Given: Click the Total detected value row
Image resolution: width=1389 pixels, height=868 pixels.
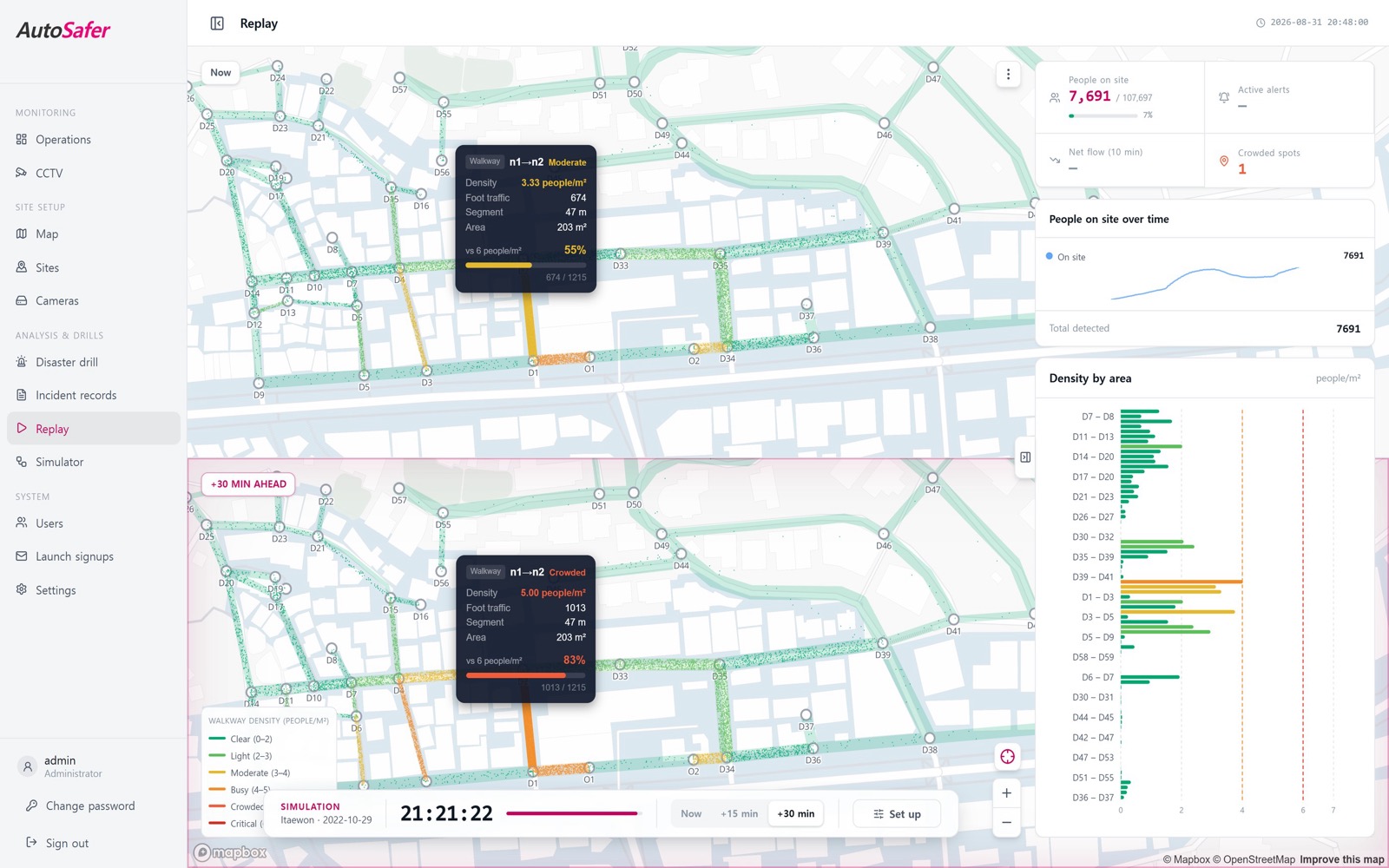Looking at the screenshot, I should (1205, 328).
